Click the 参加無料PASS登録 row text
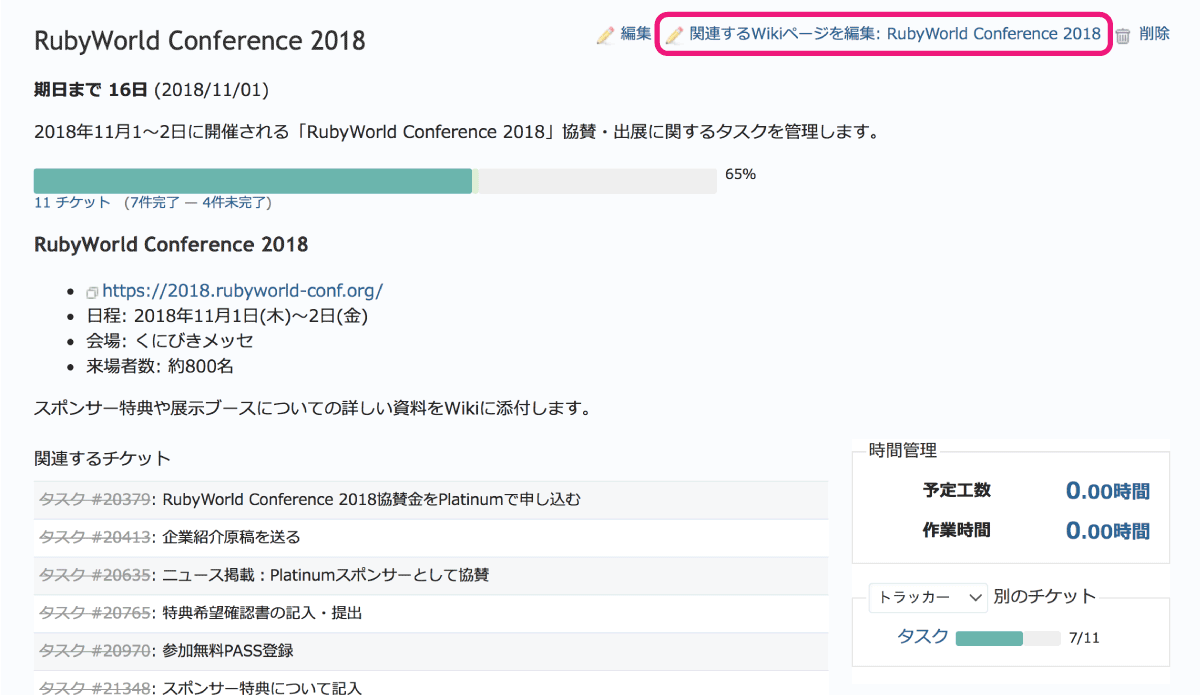 pyautogui.click(x=228, y=651)
